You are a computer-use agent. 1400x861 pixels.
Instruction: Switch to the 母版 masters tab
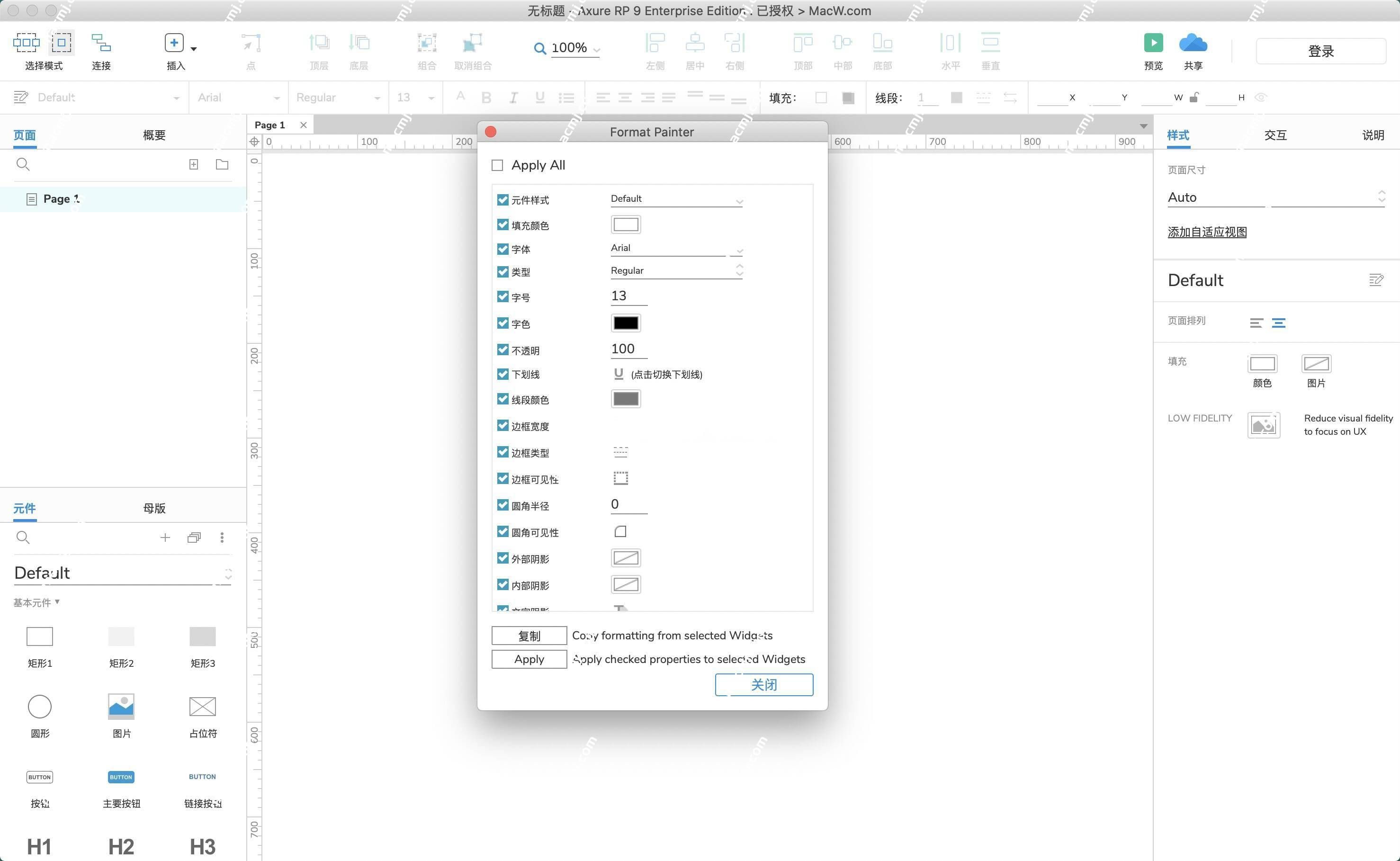pos(154,508)
